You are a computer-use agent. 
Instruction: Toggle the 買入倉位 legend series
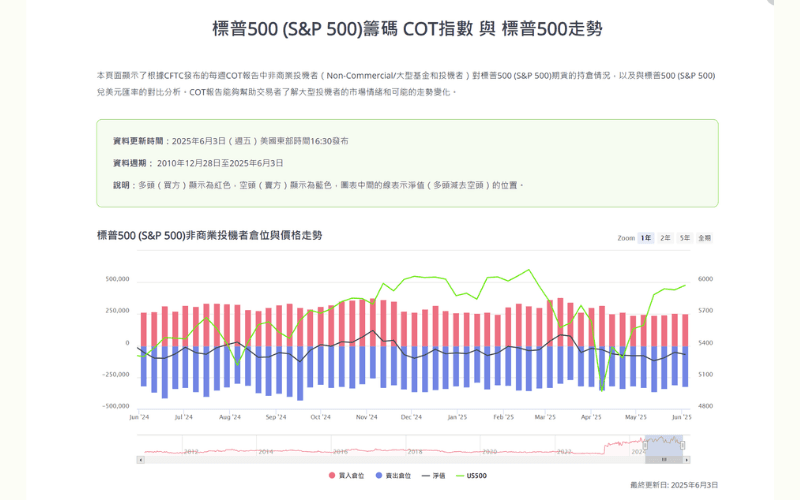pos(347,476)
